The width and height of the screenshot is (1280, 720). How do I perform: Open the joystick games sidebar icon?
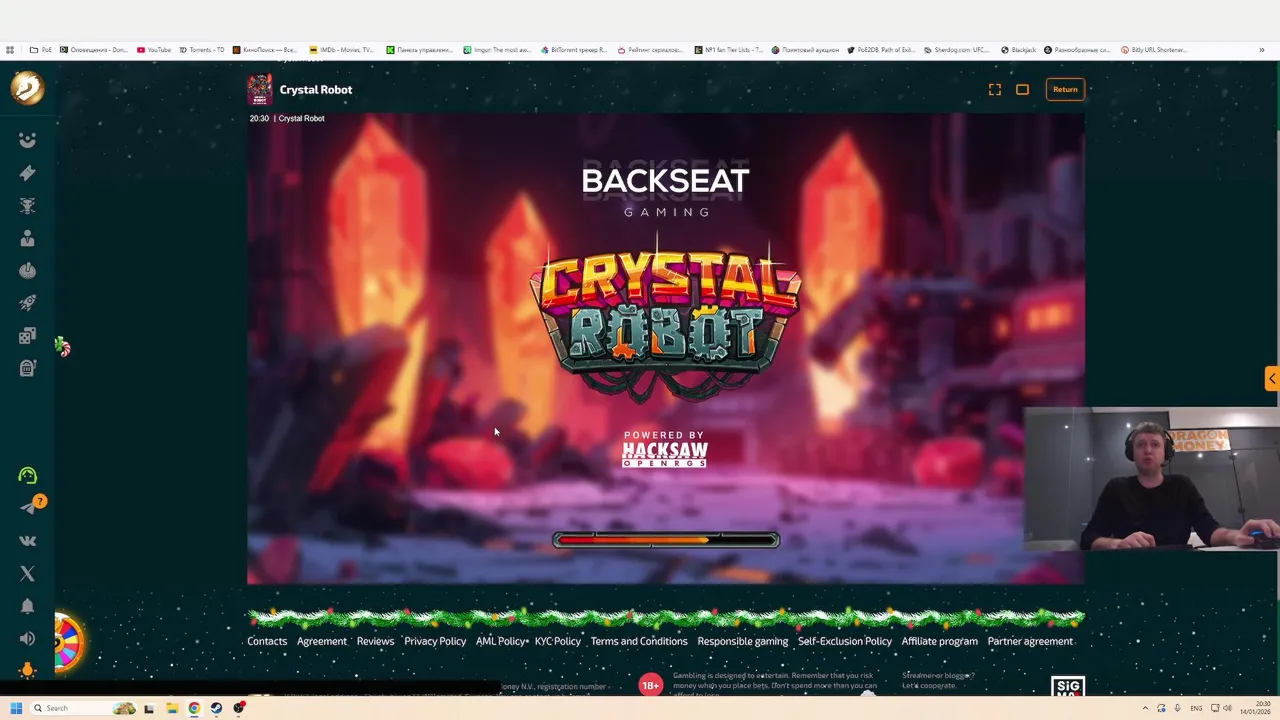click(27, 270)
